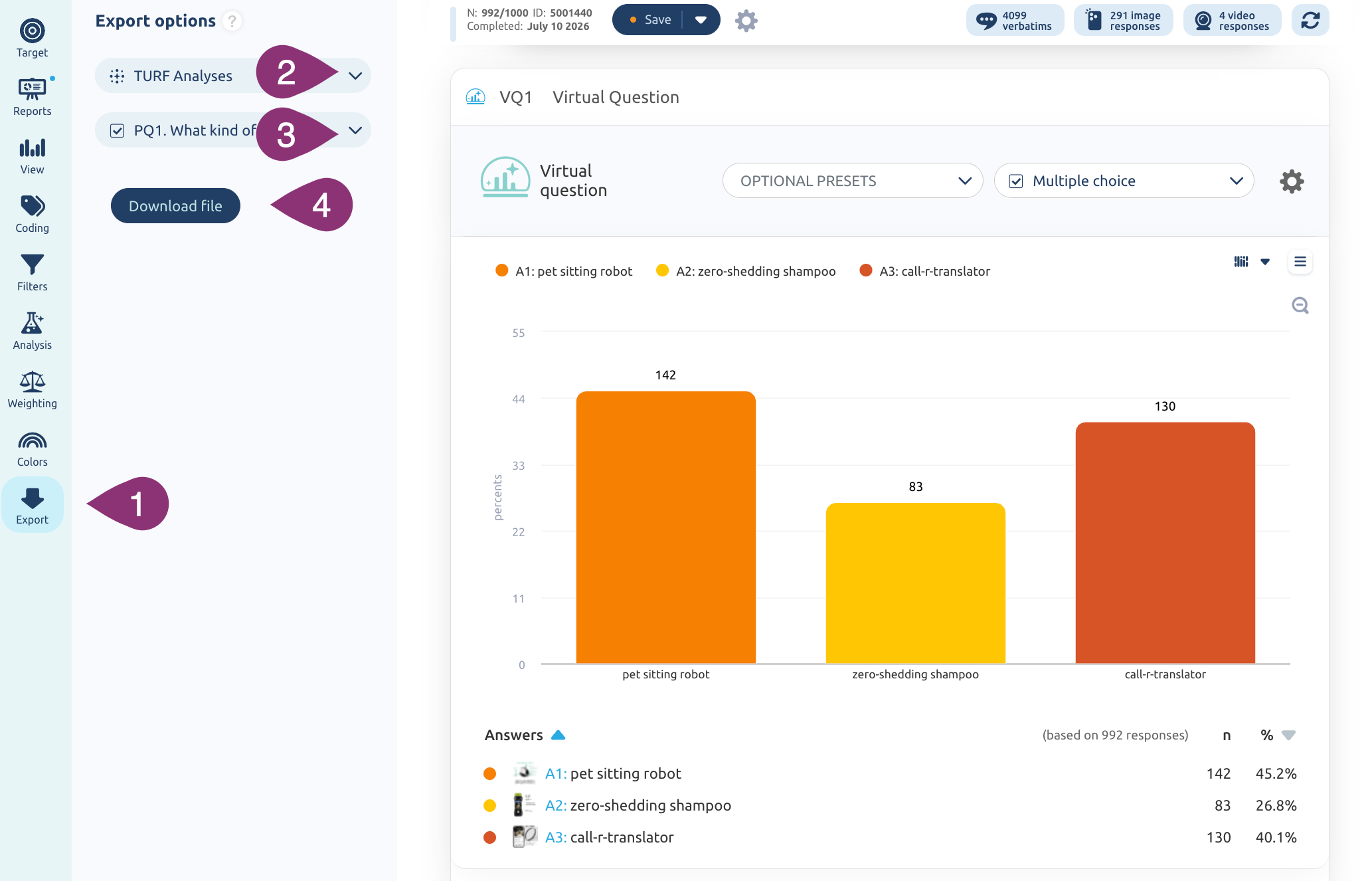
Task: Open the Target section in sidebar
Action: pyautogui.click(x=32, y=39)
